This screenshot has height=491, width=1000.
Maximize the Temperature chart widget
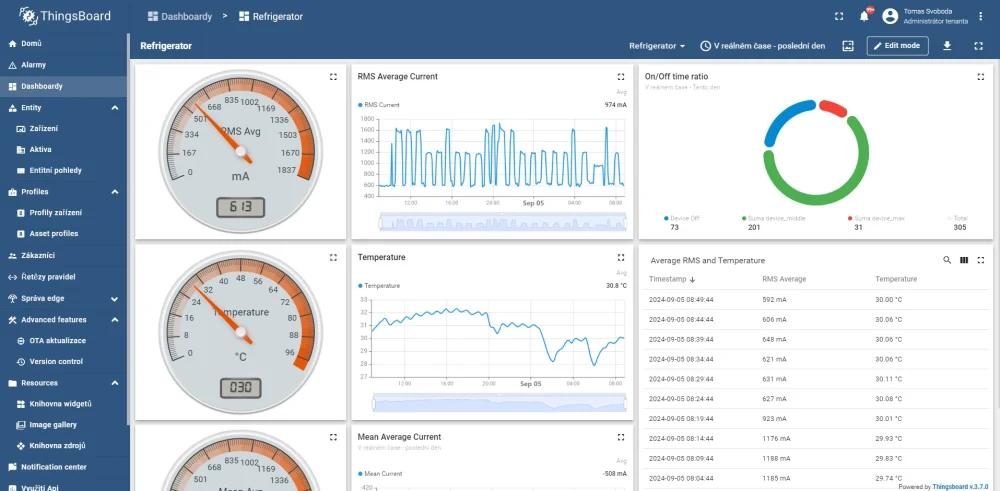tap(621, 258)
